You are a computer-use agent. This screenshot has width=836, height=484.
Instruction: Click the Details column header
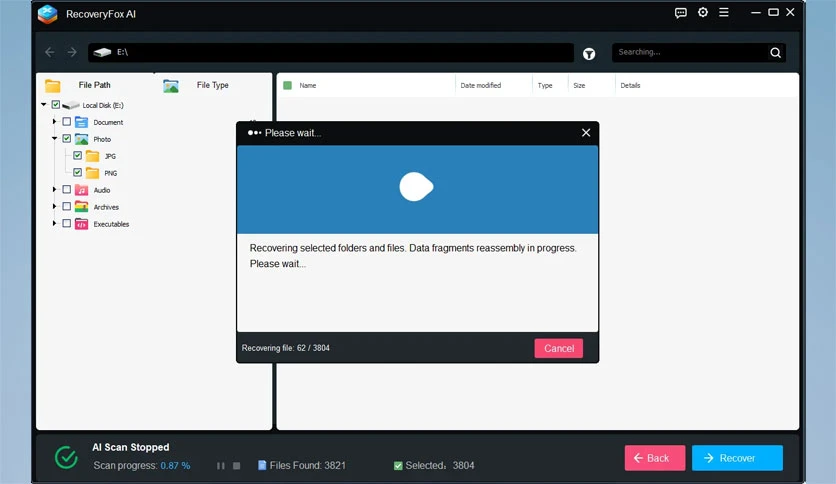630,85
